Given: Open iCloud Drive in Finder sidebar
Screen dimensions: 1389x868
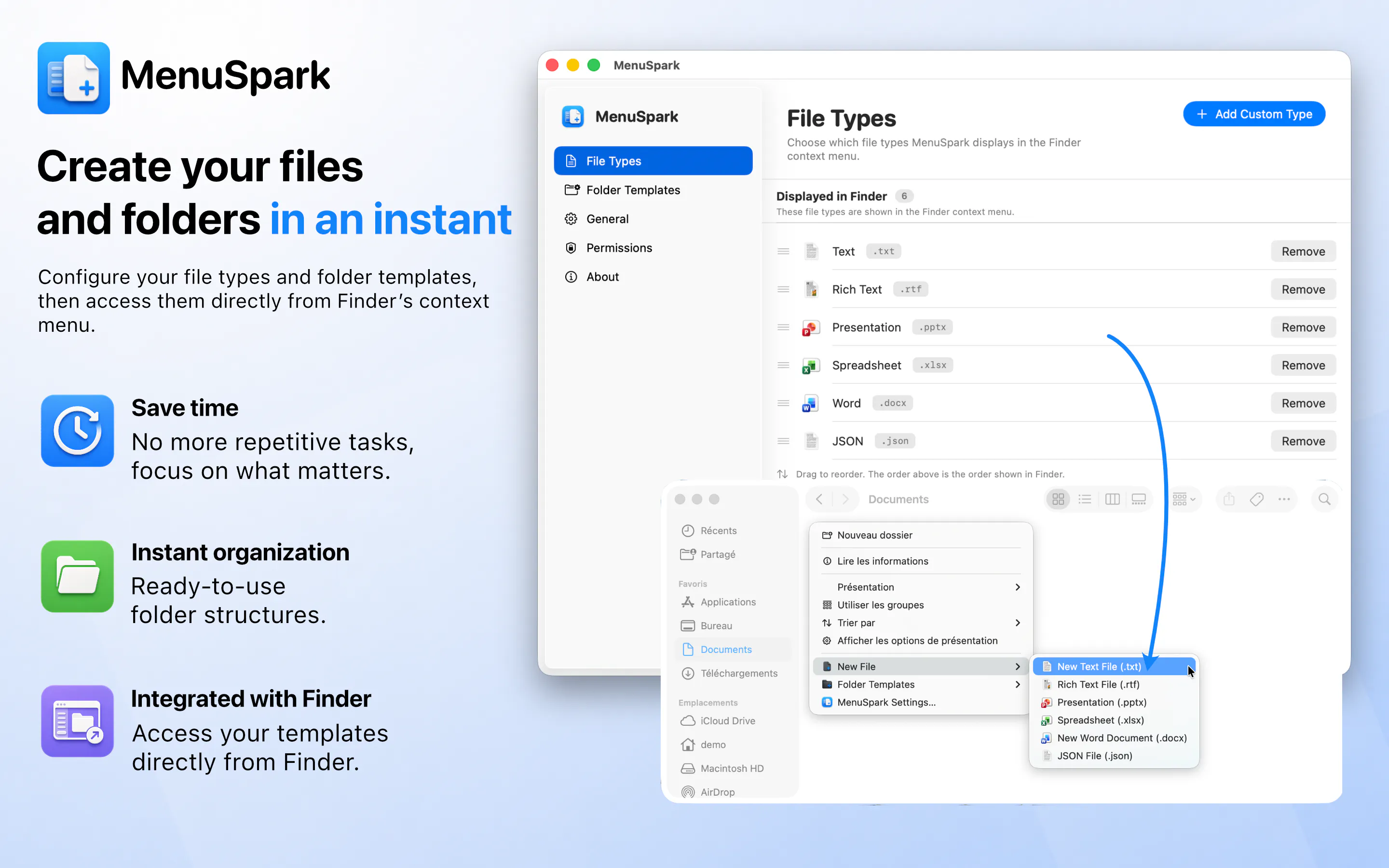Looking at the screenshot, I should (733, 720).
